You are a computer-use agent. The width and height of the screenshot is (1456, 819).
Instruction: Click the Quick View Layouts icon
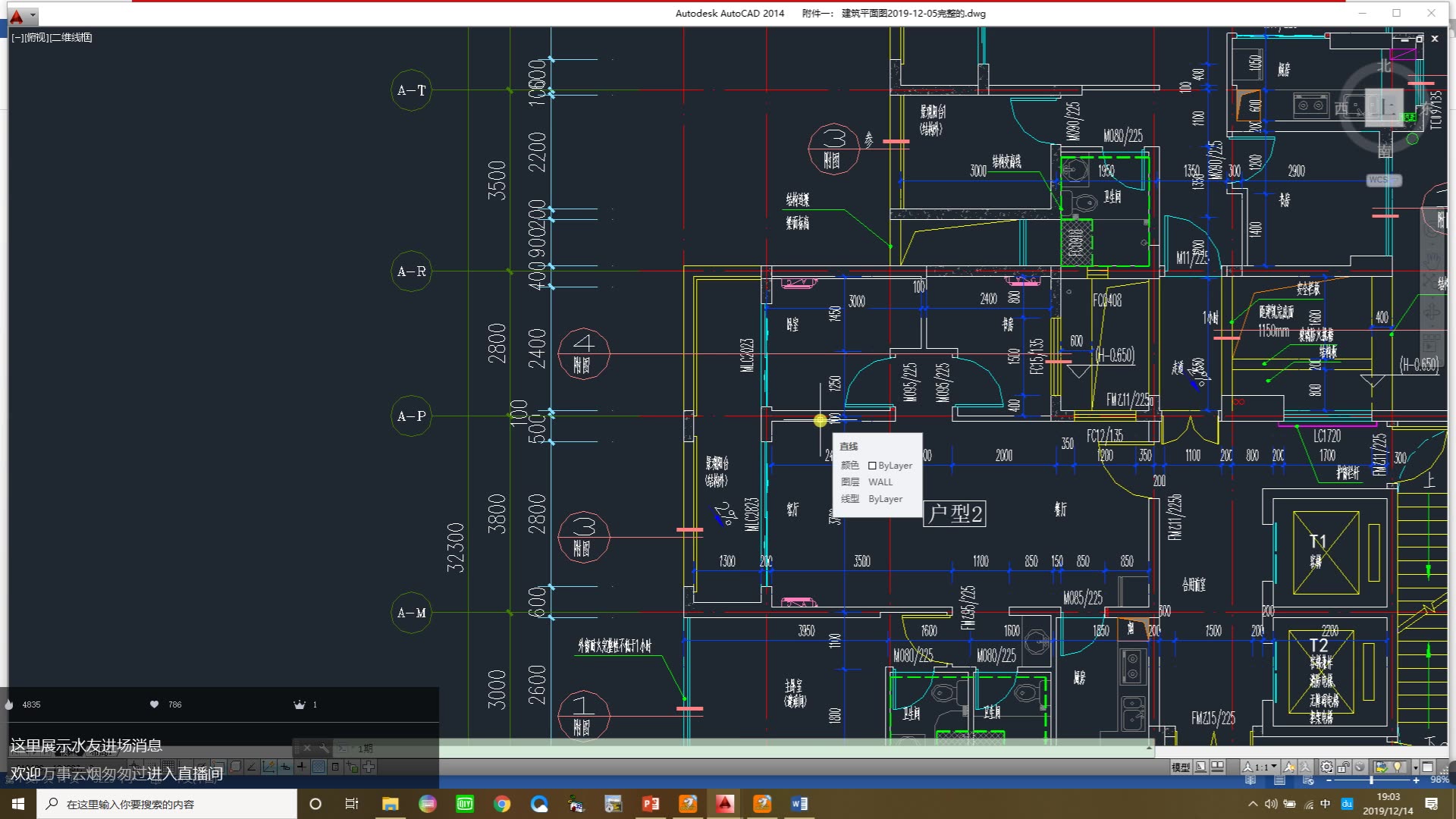tap(1201, 767)
